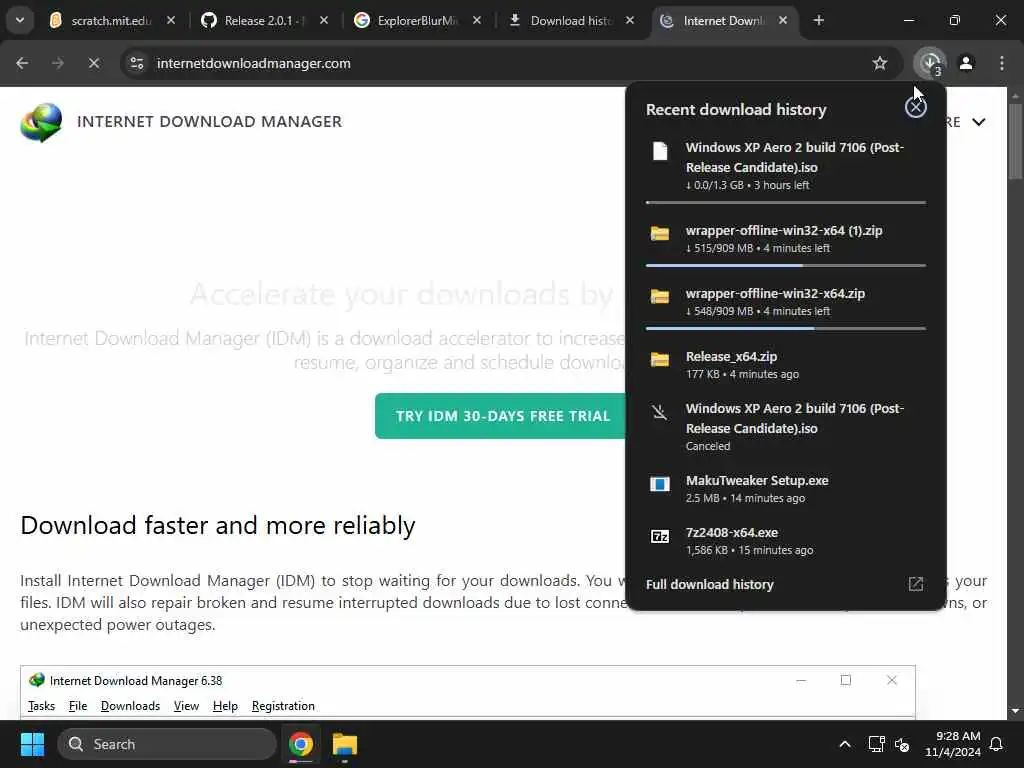The height and width of the screenshot is (768, 1024).
Task: Bookmark this page with the star icon
Action: point(880,63)
